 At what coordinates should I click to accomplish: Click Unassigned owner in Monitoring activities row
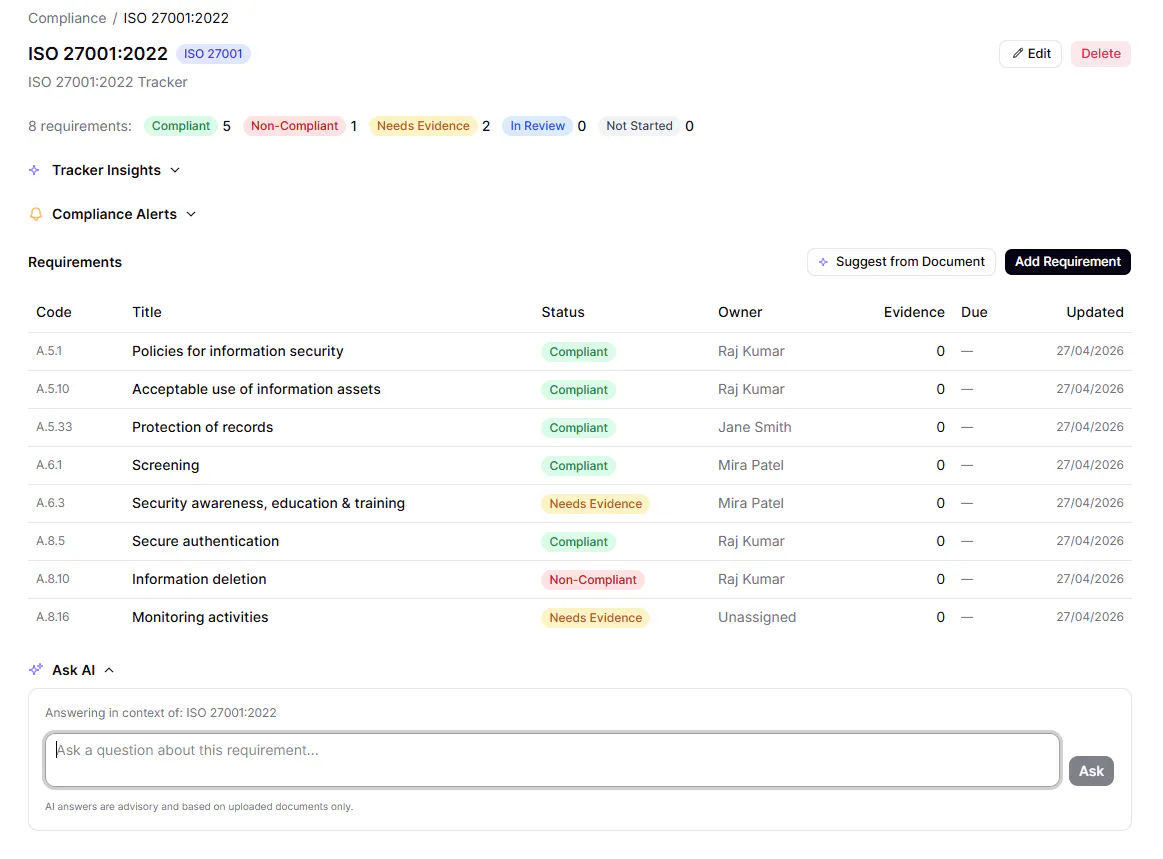pos(757,617)
